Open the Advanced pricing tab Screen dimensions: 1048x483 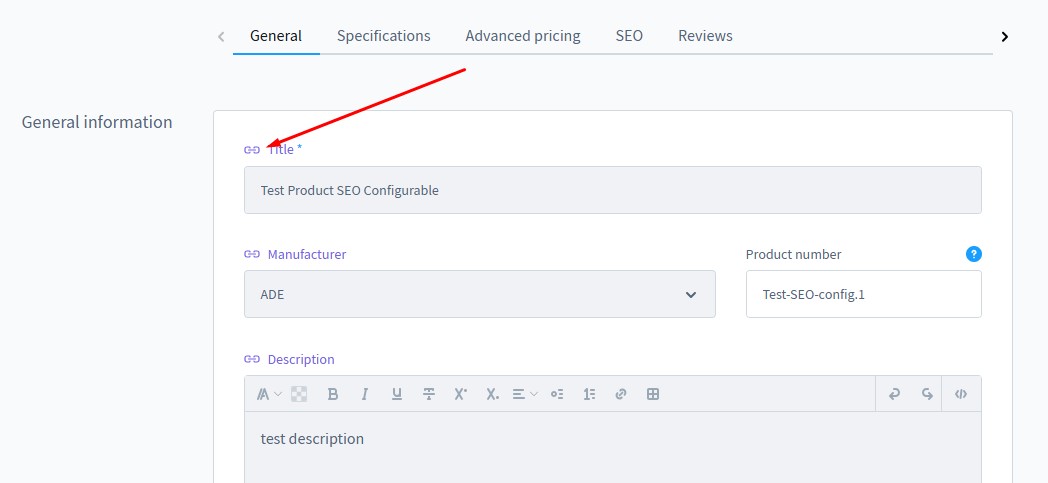522,36
